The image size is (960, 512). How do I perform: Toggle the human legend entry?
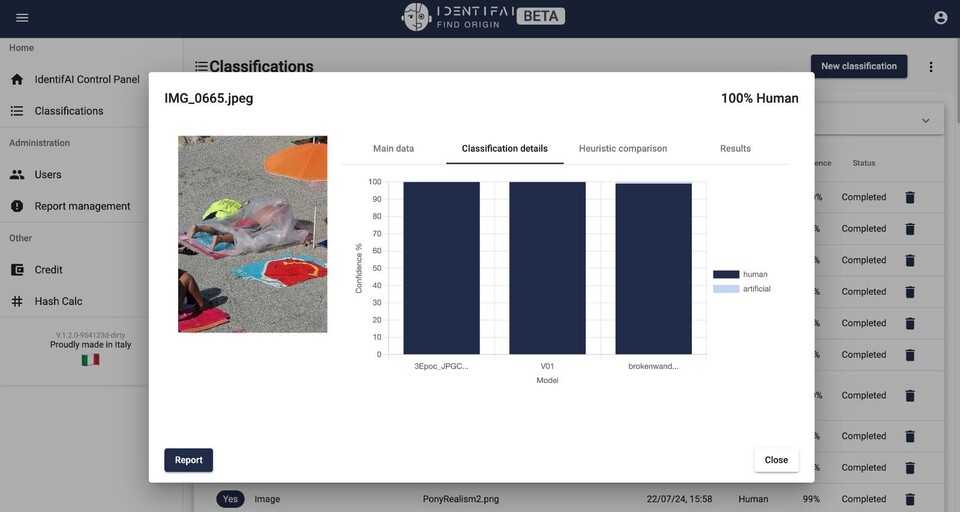740,274
